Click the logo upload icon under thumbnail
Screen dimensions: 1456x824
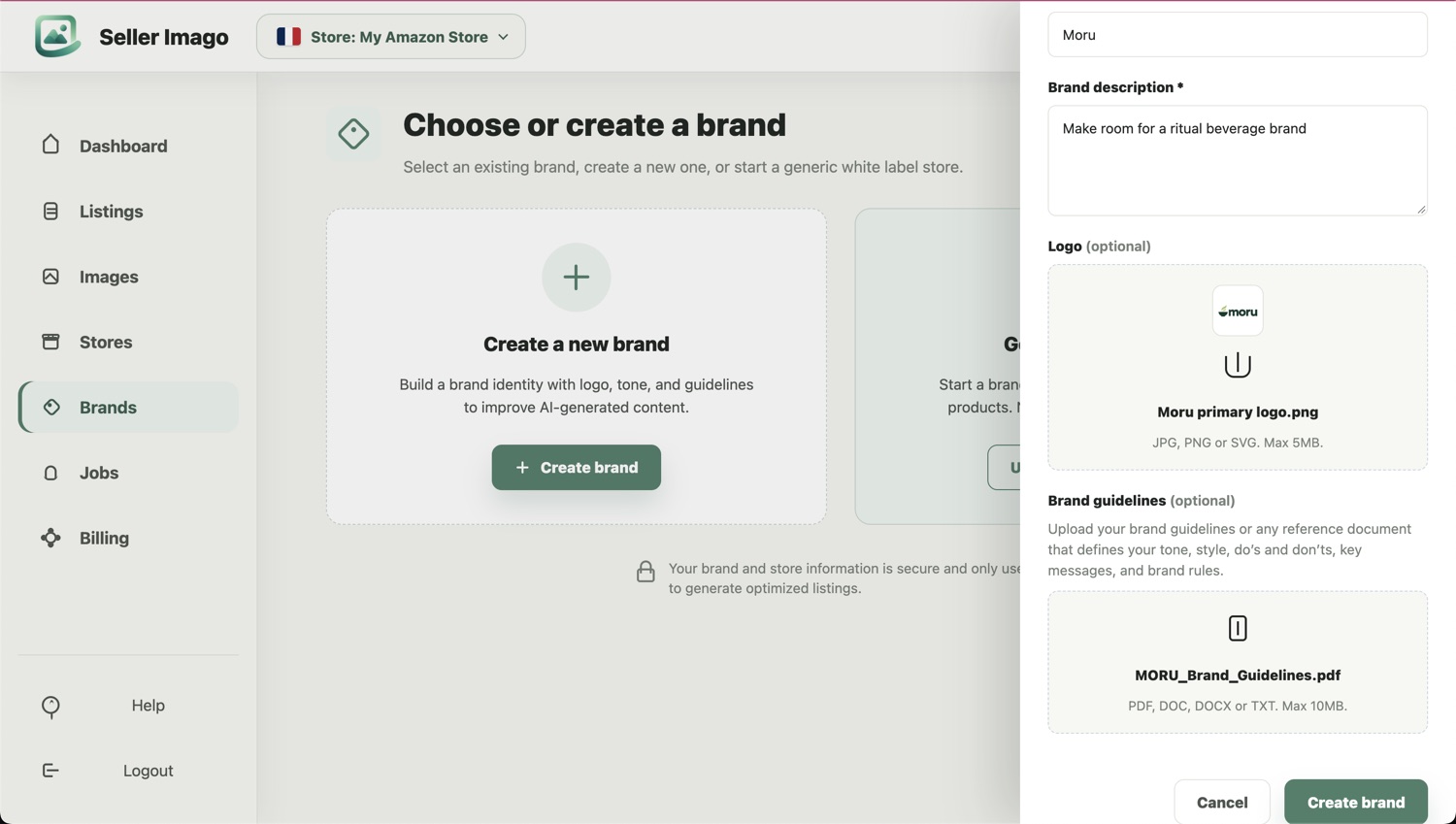point(1238,365)
